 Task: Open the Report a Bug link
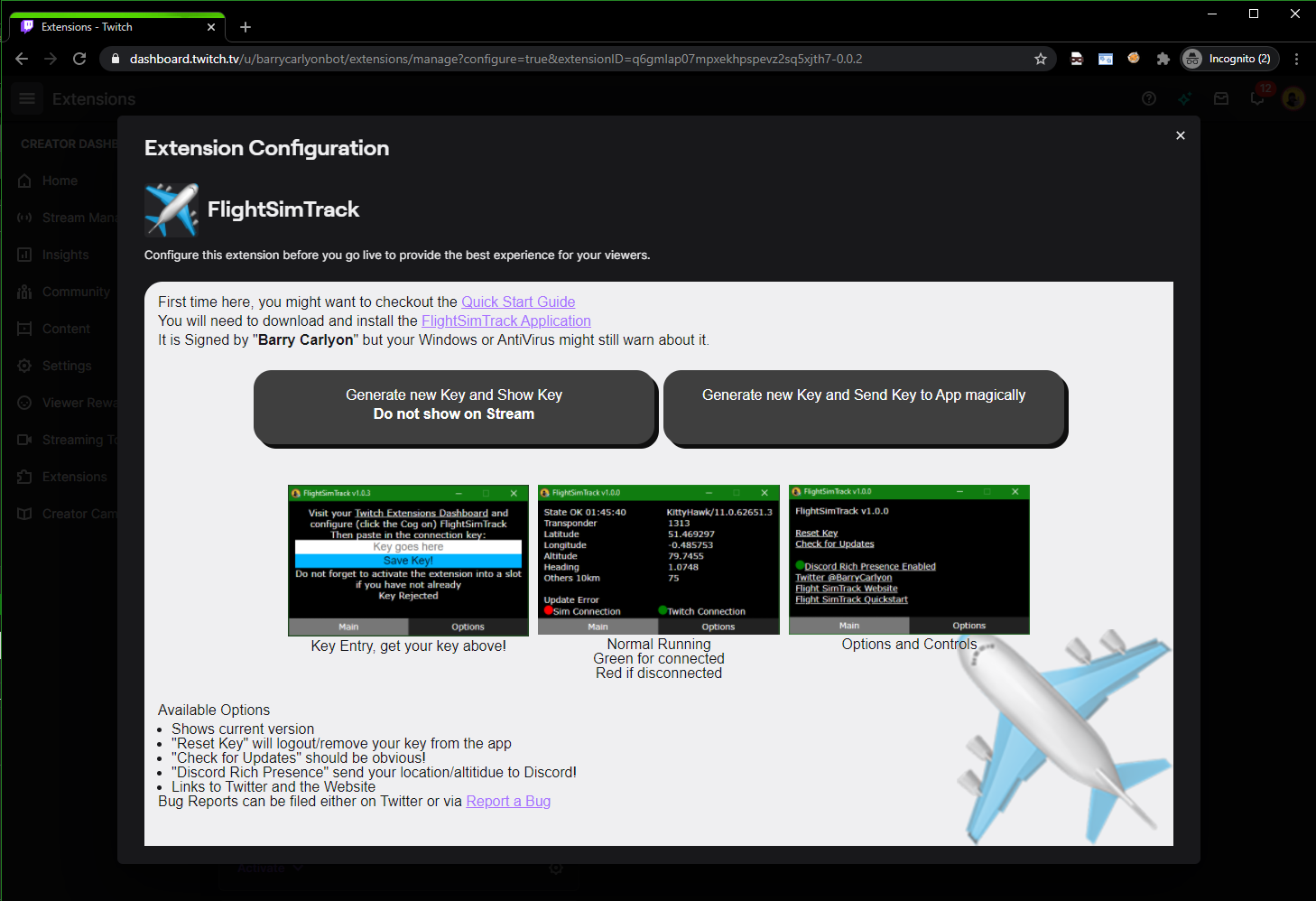pos(508,801)
